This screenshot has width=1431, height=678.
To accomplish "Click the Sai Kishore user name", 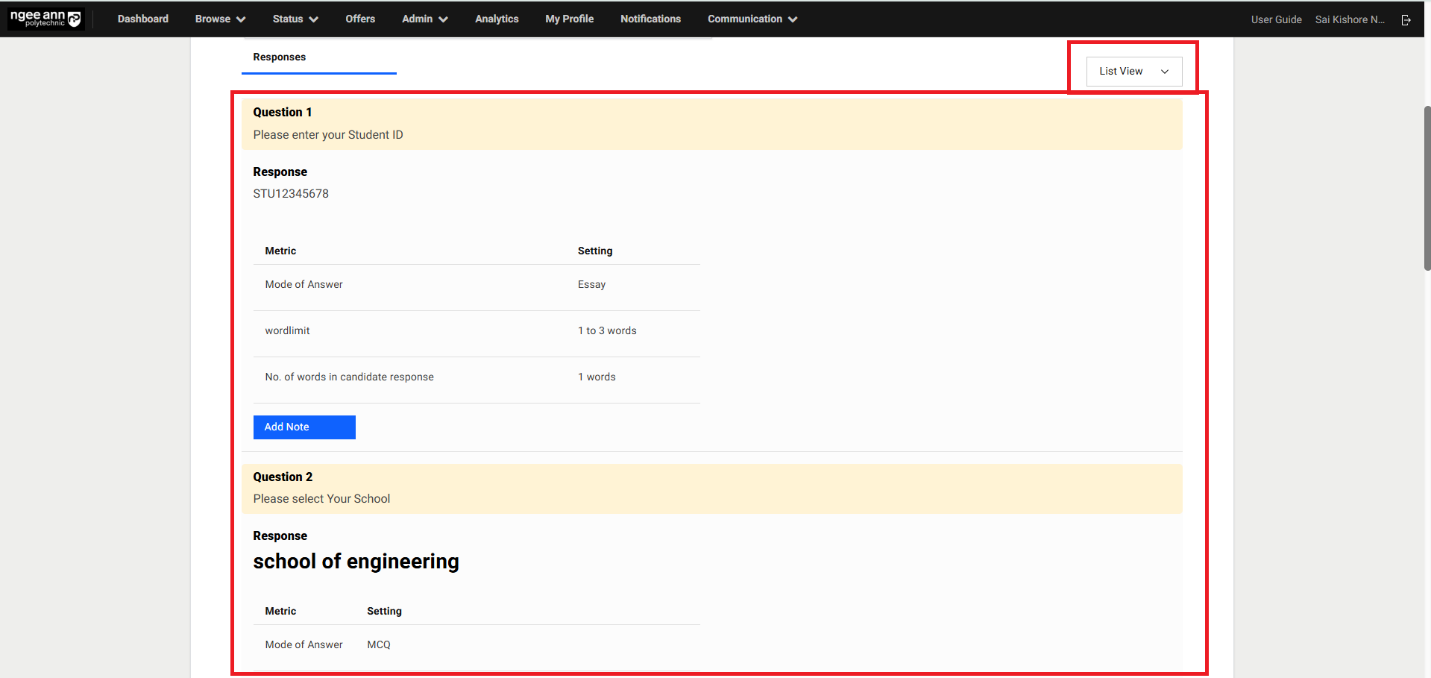I will (1350, 19).
